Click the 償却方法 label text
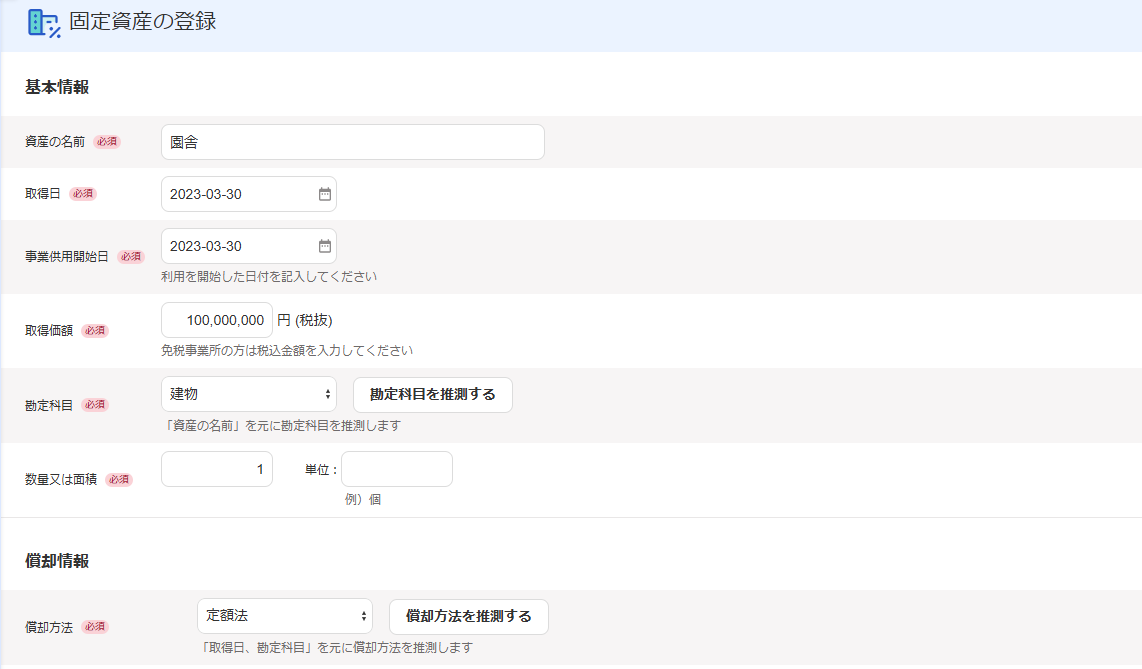 point(49,628)
